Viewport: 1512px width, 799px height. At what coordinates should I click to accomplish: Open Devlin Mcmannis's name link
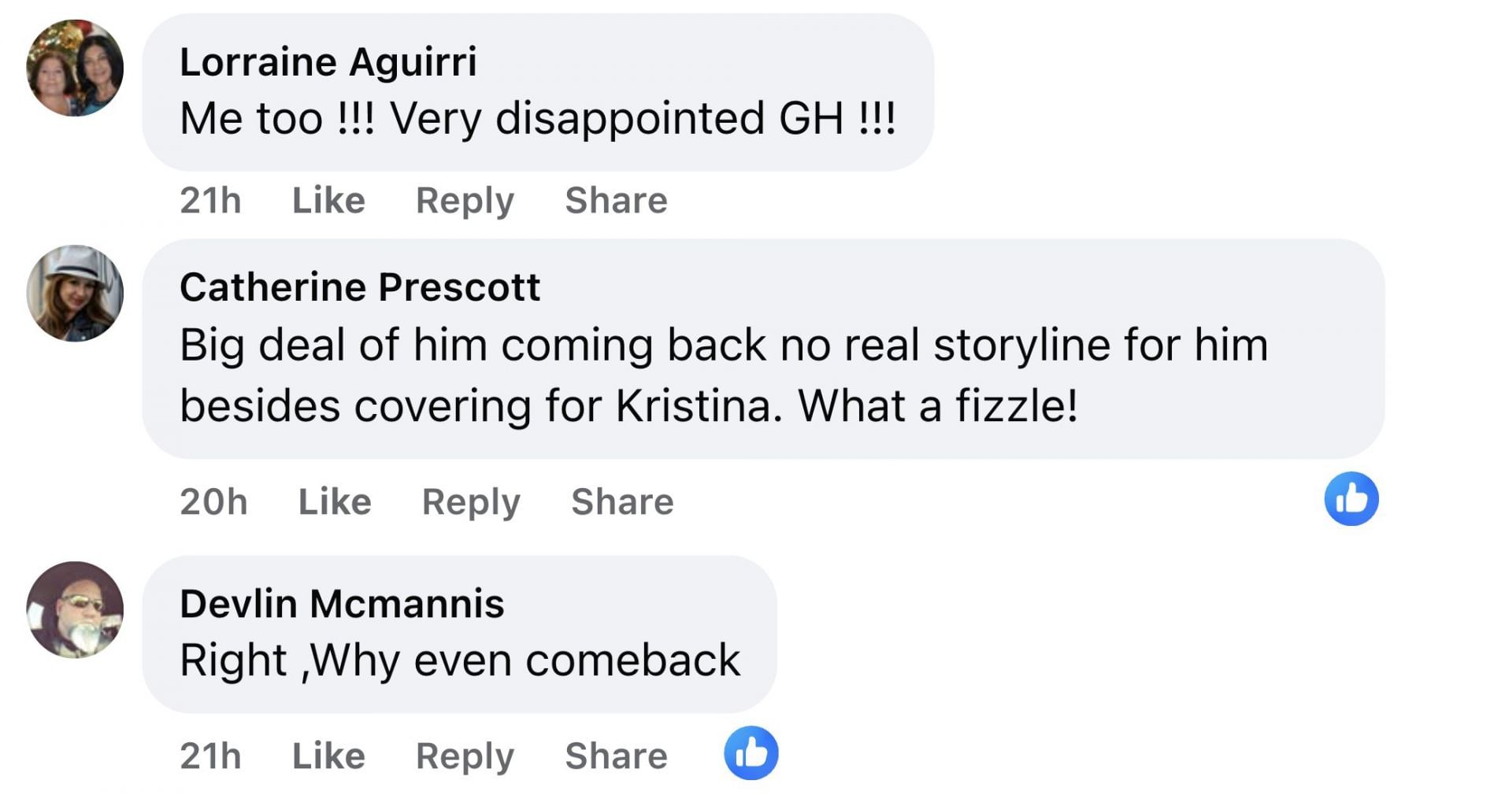(342, 604)
